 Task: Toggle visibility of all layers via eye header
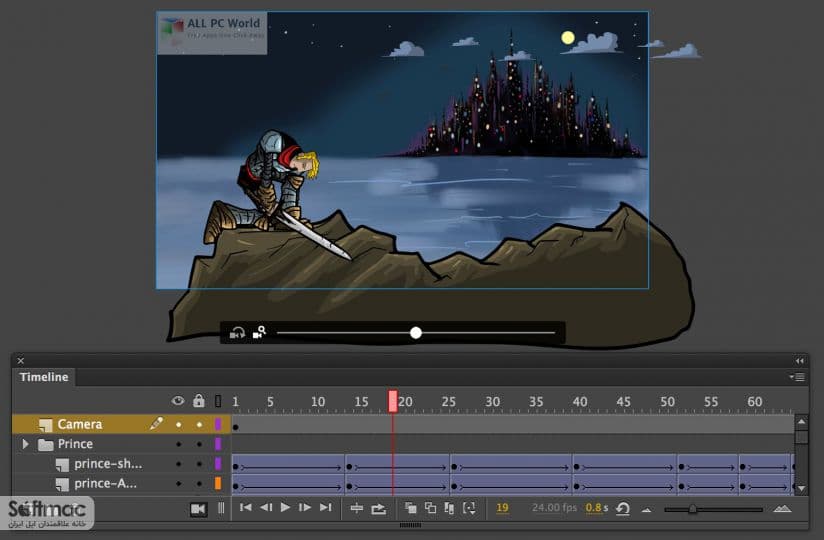point(178,401)
